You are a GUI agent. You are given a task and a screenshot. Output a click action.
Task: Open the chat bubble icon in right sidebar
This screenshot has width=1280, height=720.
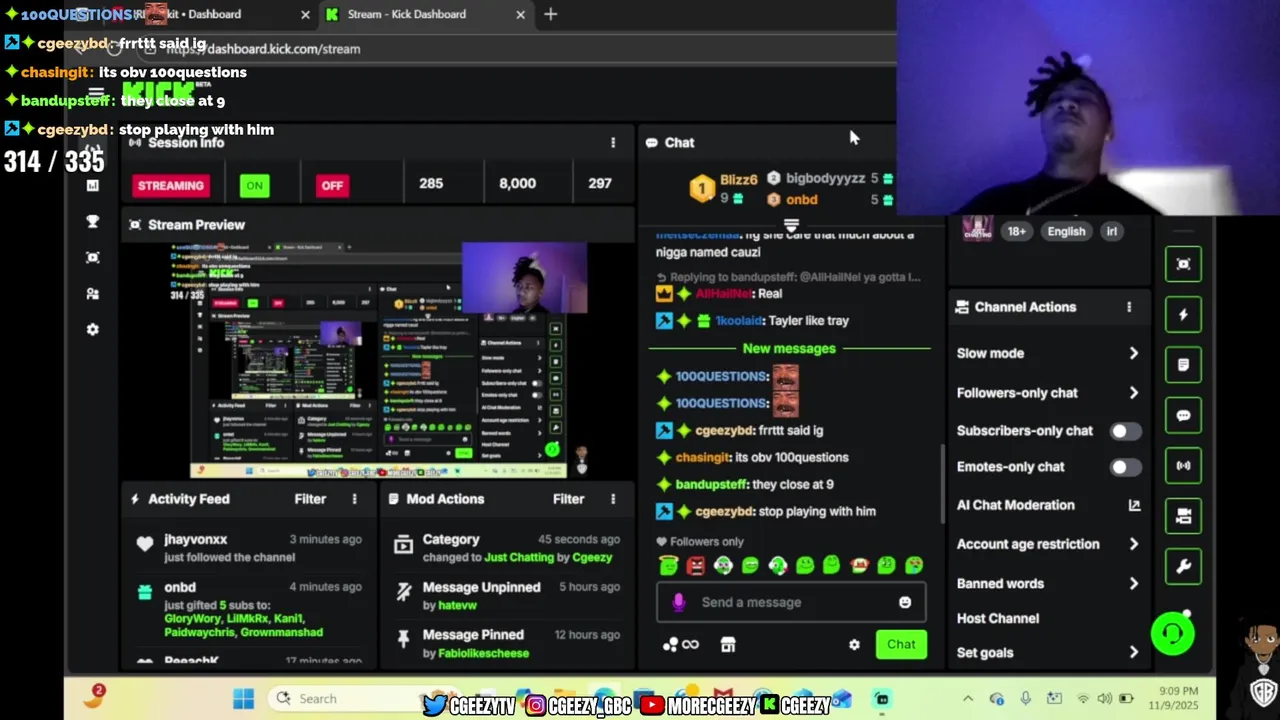click(1183, 416)
